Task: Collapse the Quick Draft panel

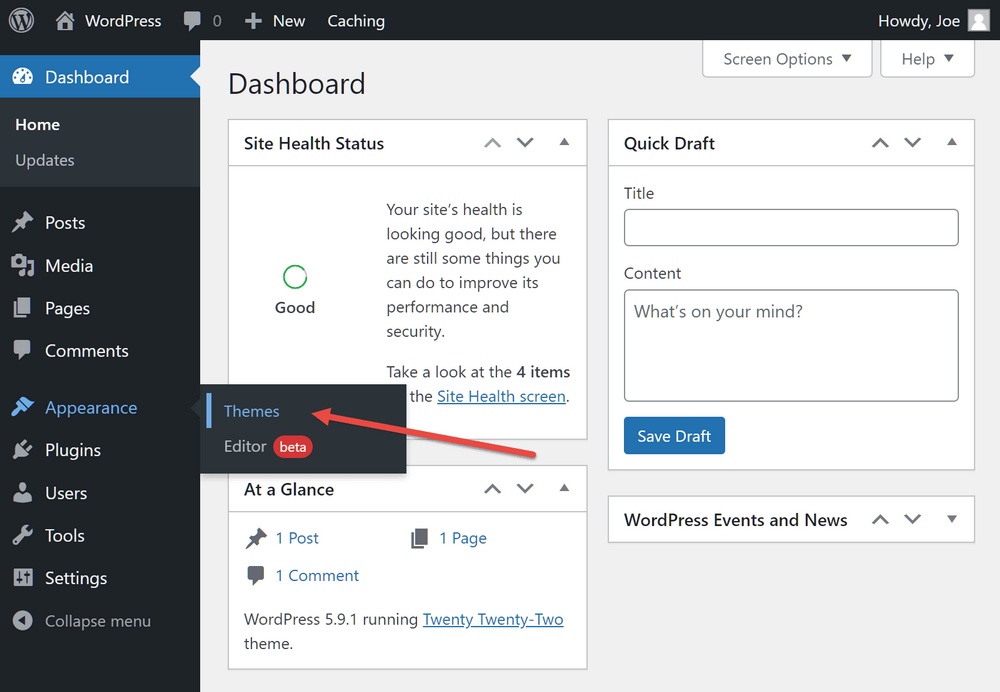Action: pos(951,142)
